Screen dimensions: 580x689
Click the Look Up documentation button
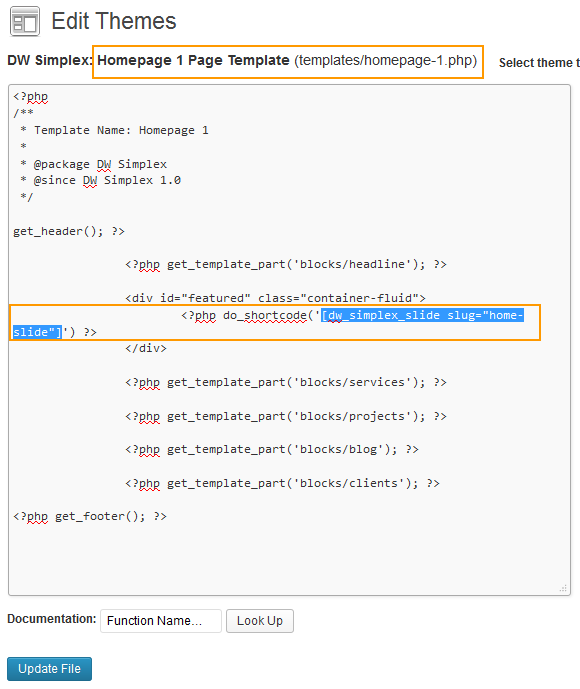260,620
